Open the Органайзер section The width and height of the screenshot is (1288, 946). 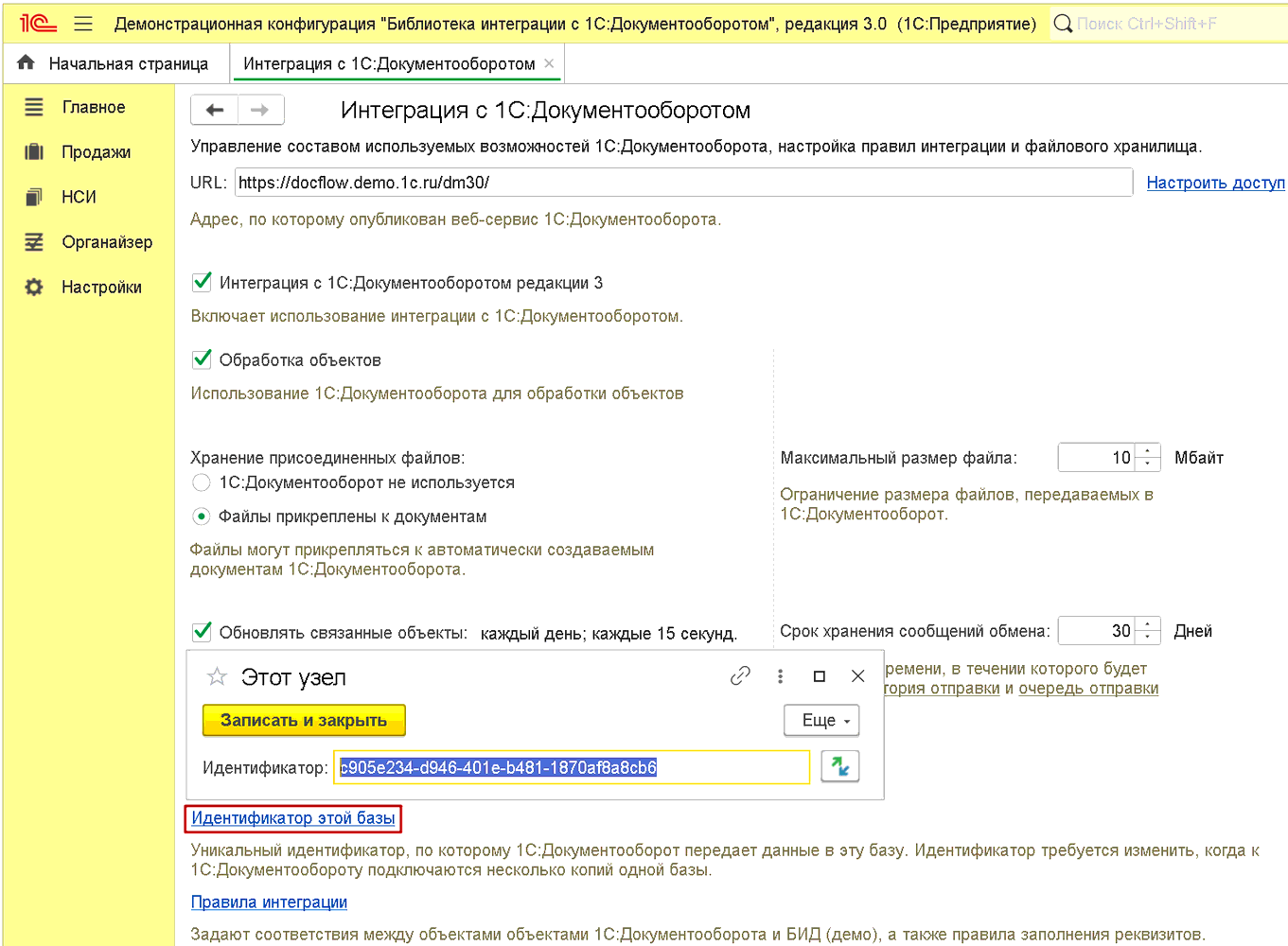(108, 242)
